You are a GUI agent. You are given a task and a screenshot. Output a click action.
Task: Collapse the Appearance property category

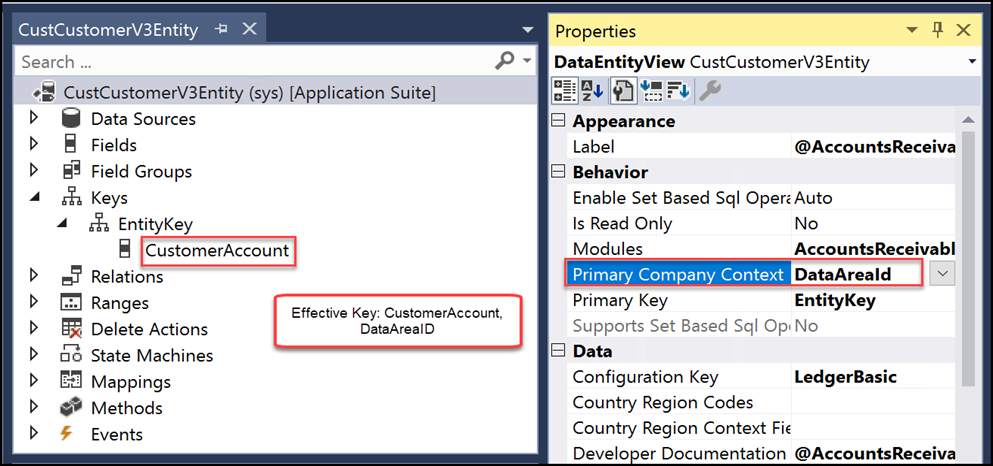558,120
